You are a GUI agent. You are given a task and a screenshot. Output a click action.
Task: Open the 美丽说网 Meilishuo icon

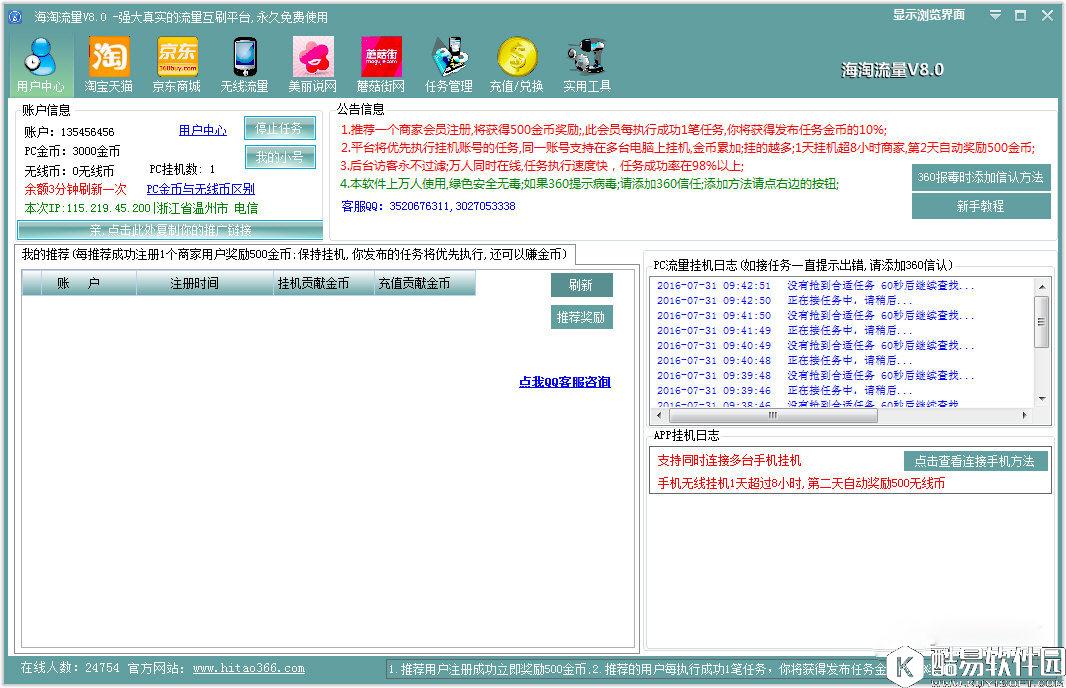pyautogui.click(x=312, y=63)
